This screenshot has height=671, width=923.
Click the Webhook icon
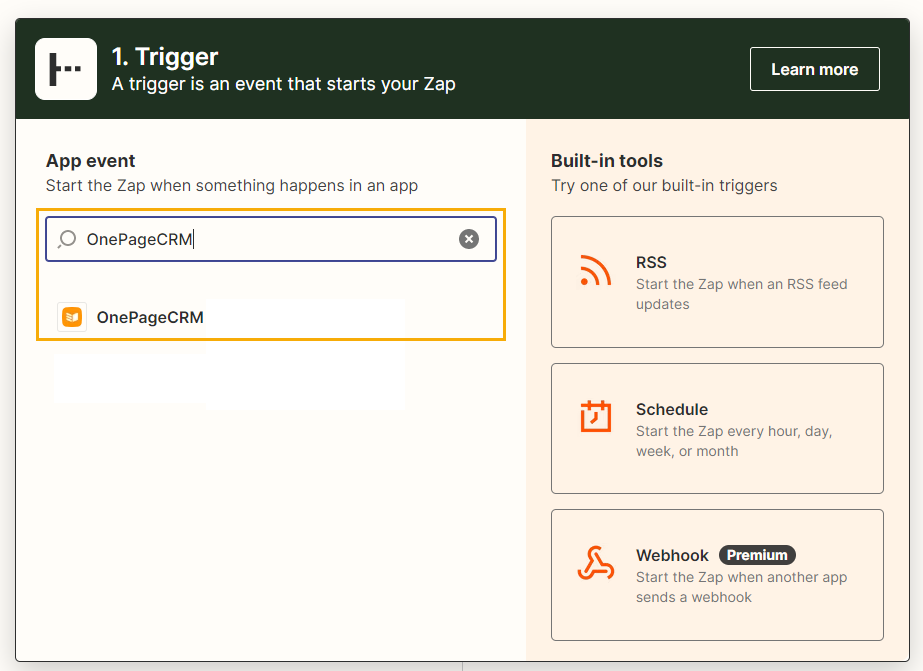pos(596,563)
